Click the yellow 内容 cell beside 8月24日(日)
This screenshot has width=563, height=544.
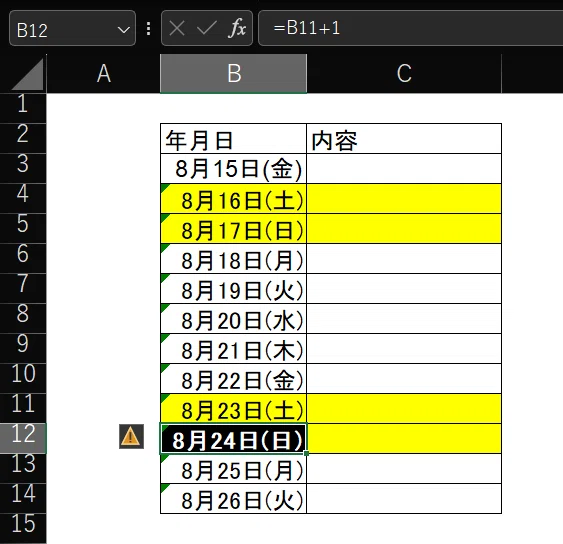404,438
